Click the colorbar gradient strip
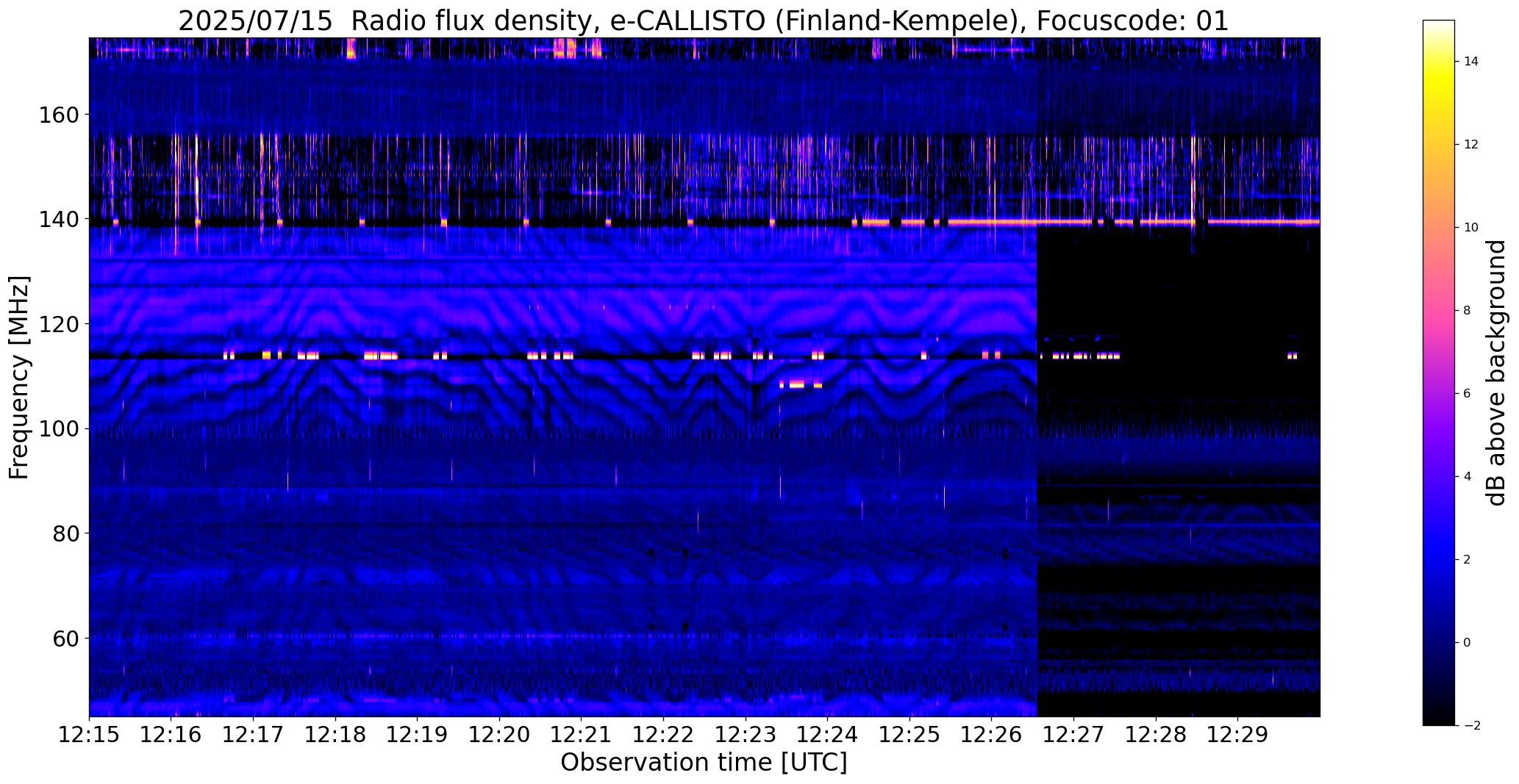The image size is (1519, 784). [1438, 373]
